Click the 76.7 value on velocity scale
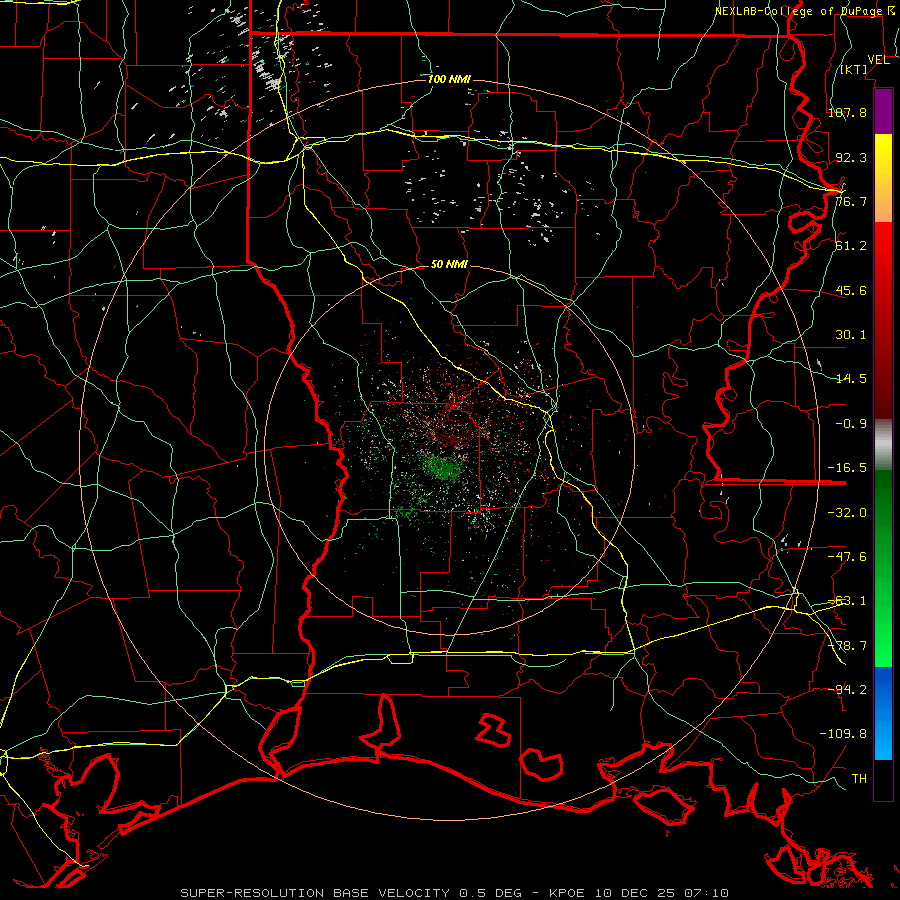900x900 pixels. (851, 201)
